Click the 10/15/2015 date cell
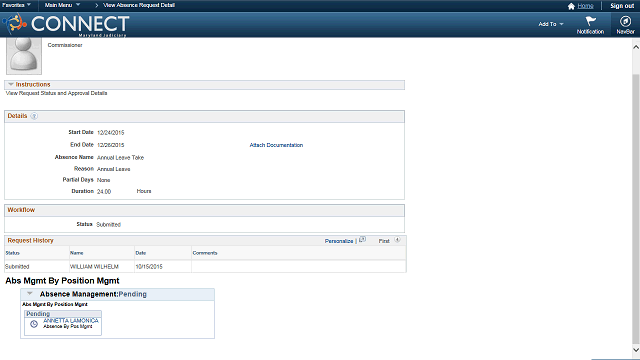The height and width of the screenshot is (360, 640). pos(149,267)
